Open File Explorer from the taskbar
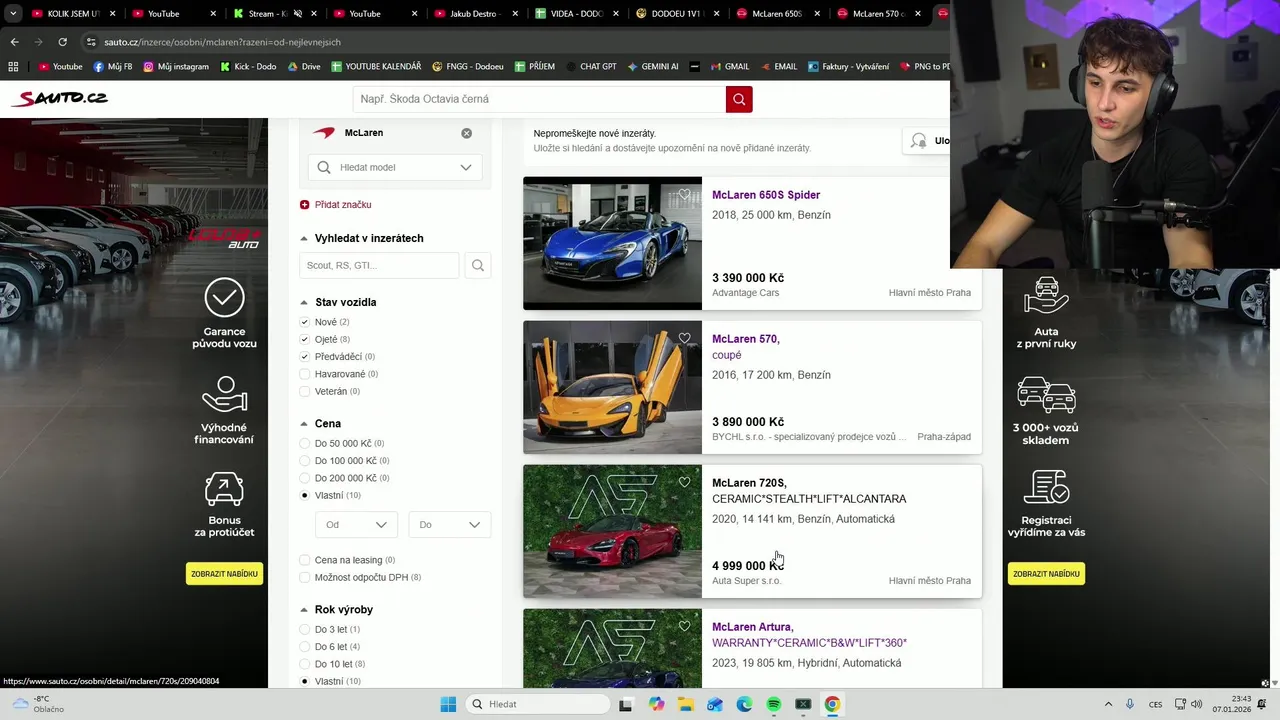 (685, 704)
